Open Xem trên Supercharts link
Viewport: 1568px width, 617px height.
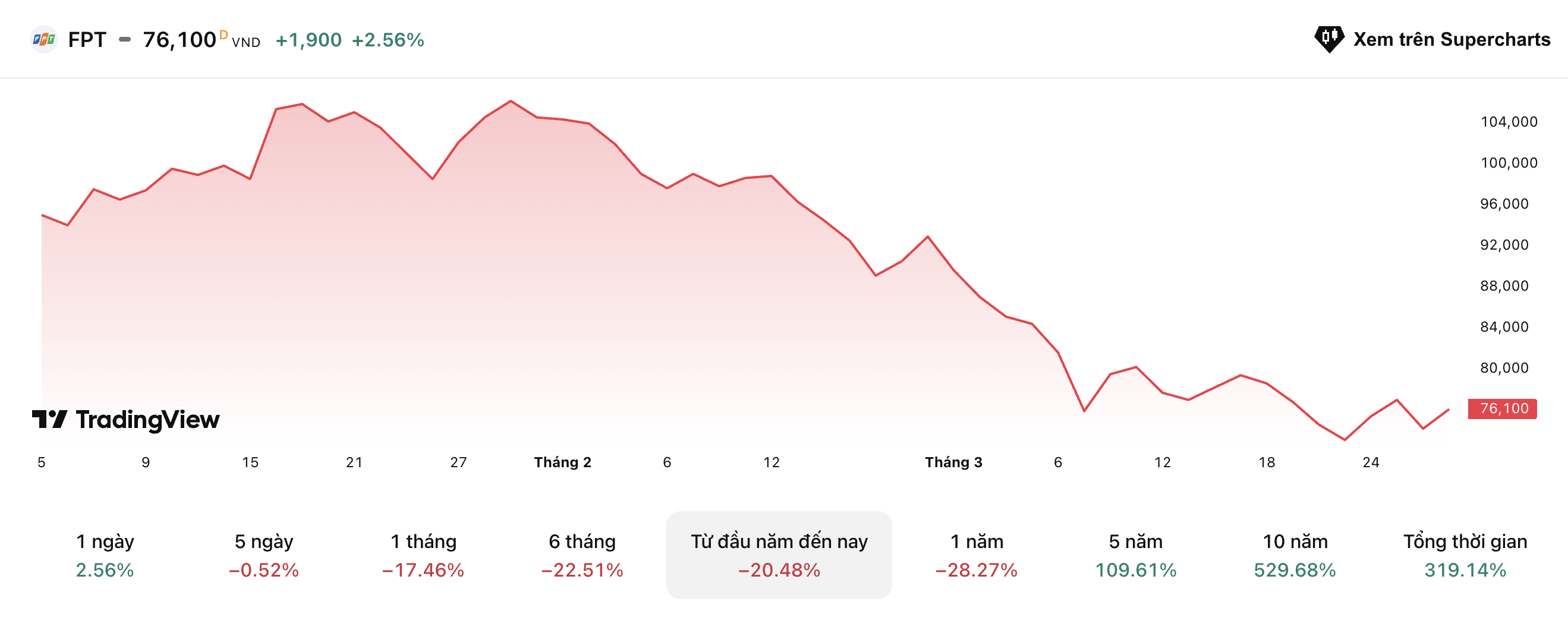[x=1451, y=40]
